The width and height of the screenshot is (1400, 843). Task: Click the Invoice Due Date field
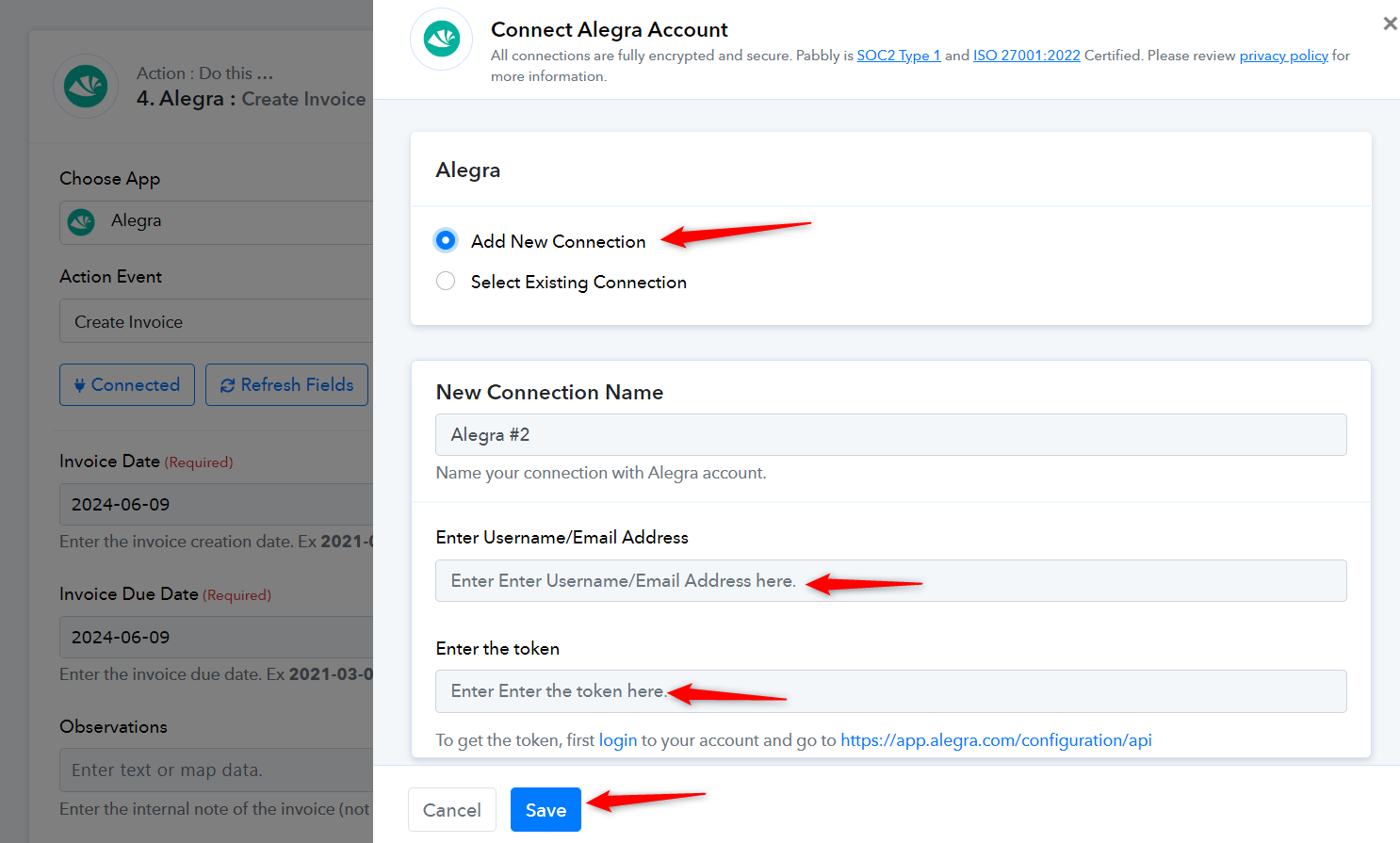click(217, 637)
